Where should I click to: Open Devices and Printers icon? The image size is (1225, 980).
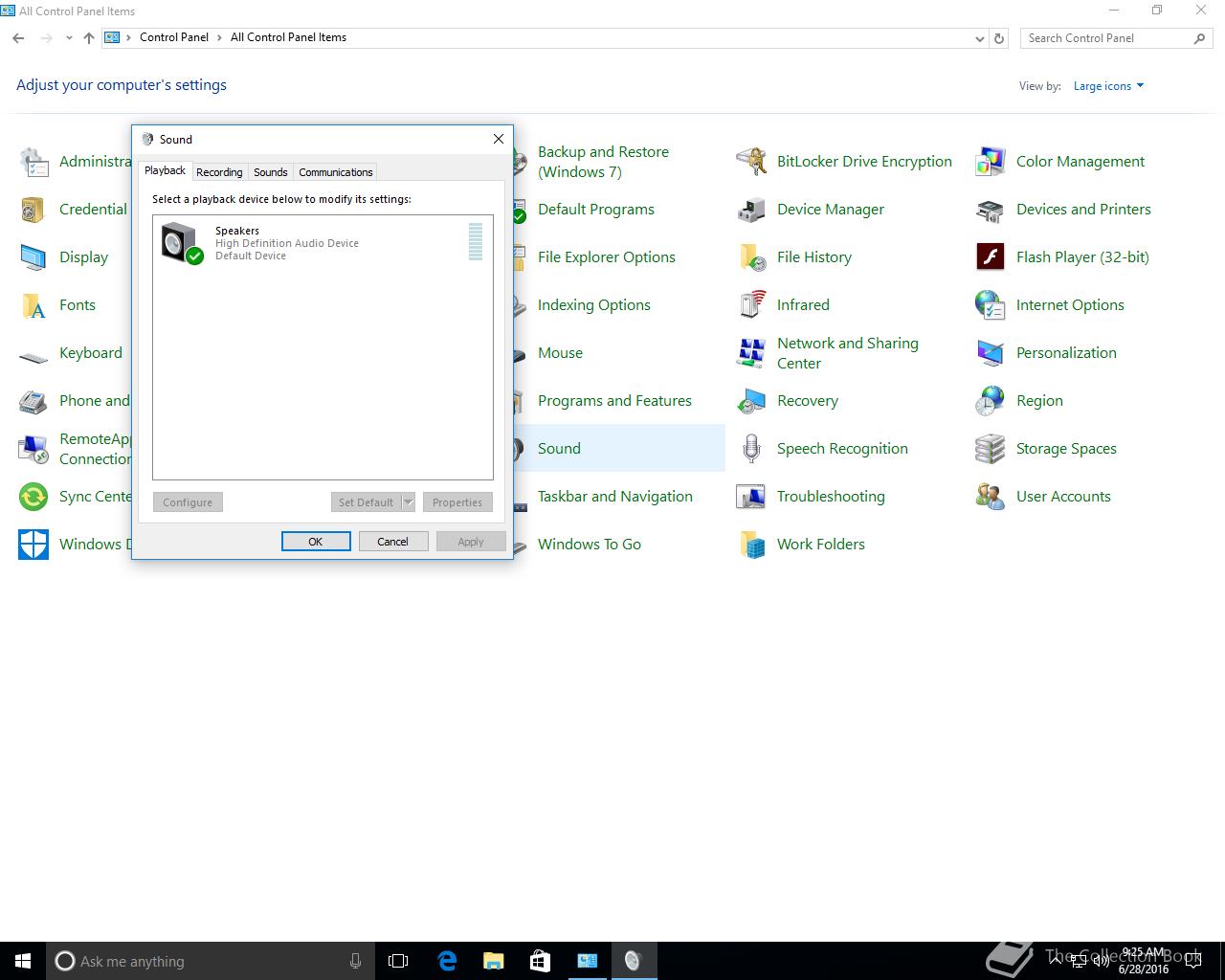pyautogui.click(x=991, y=210)
